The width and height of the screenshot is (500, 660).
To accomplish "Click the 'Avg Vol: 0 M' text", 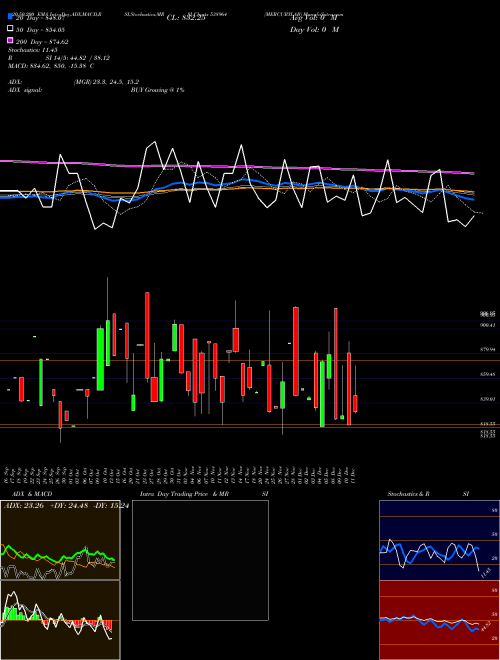I will (x=314, y=18).
